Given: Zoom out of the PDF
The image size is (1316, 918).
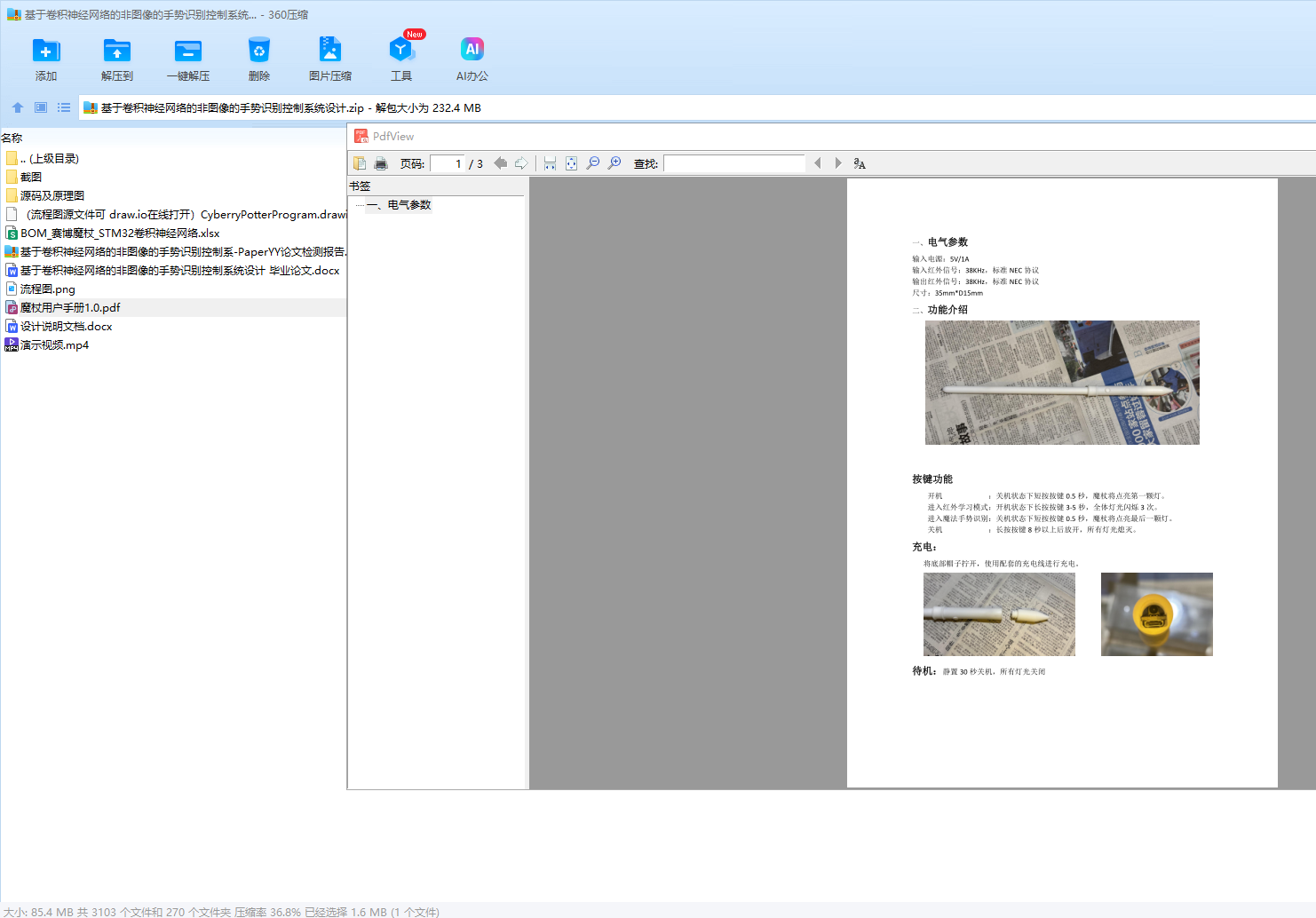Looking at the screenshot, I should (592, 163).
